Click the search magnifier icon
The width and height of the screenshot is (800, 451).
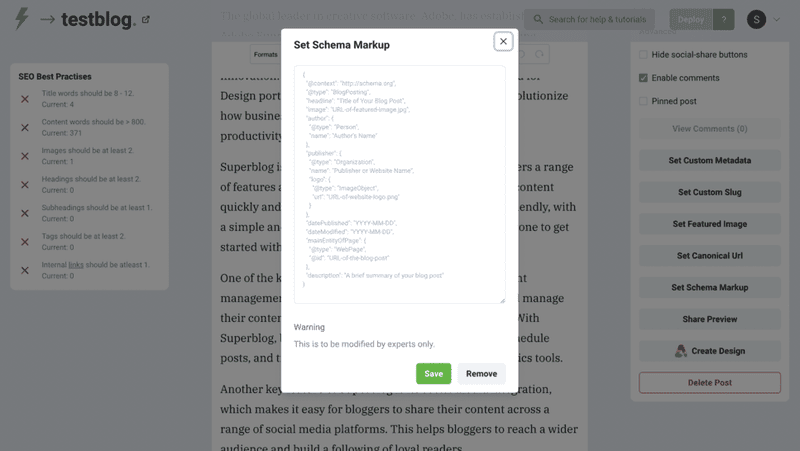(538, 19)
